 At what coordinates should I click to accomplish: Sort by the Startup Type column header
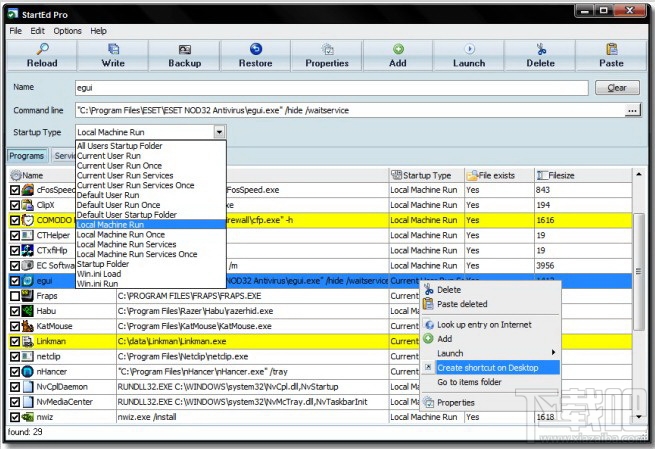coord(426,175)
